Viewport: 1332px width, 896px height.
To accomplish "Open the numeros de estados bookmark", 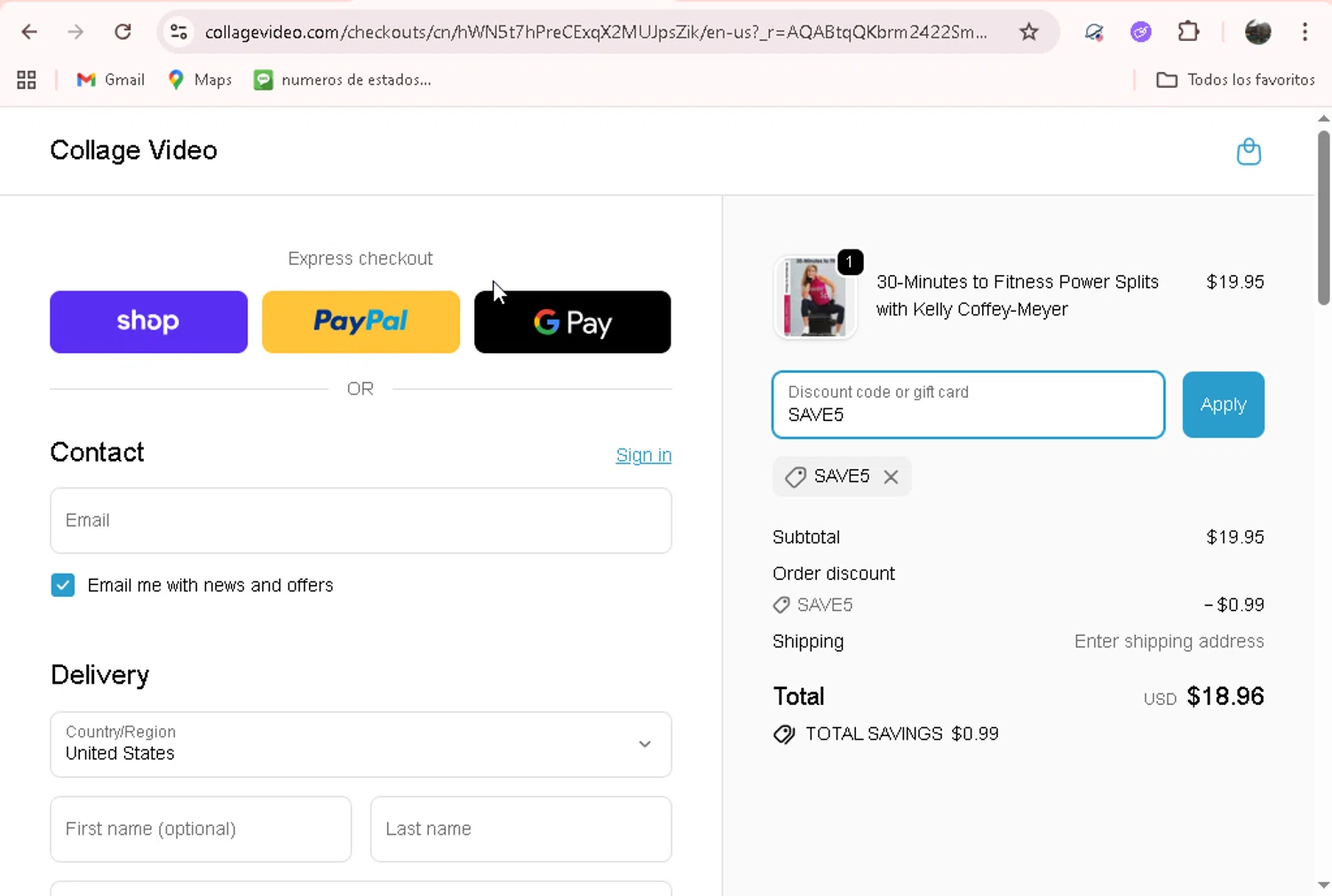I will (x=343, y=80).
